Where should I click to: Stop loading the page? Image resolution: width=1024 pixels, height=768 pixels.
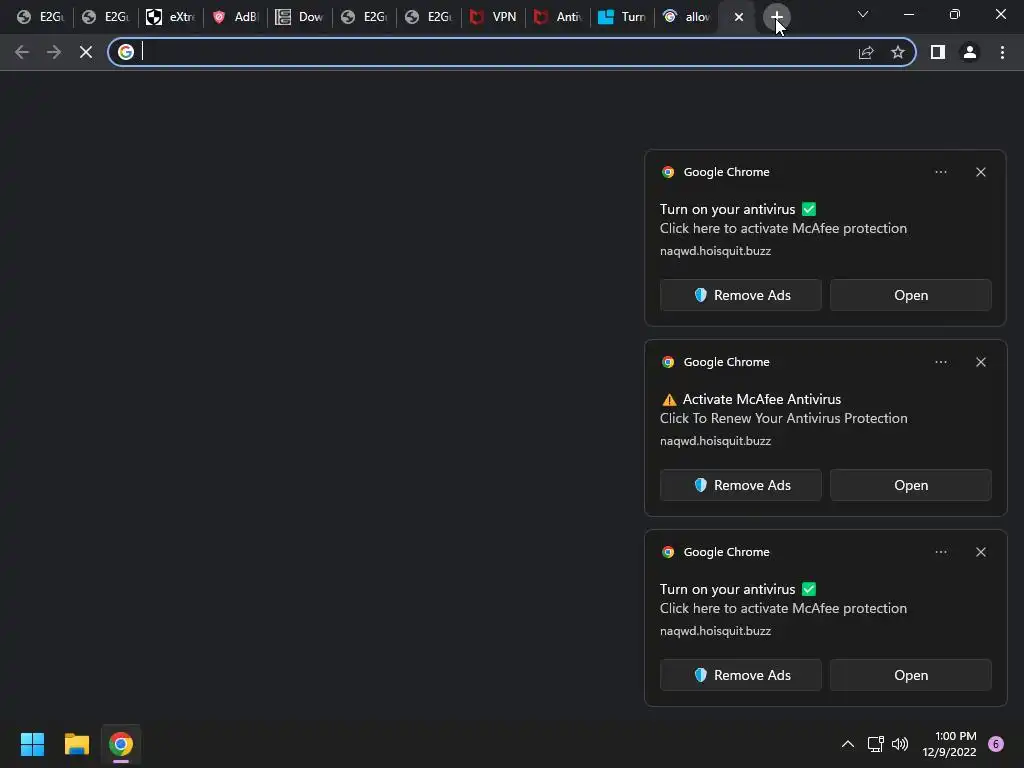point(86,52)
